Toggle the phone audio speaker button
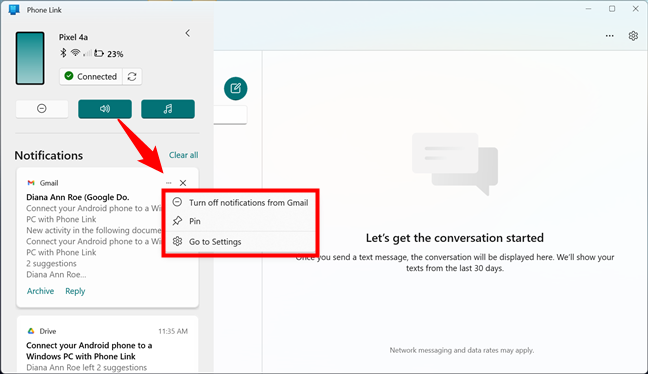Viewport: 648px width, 374px height. 105,109
